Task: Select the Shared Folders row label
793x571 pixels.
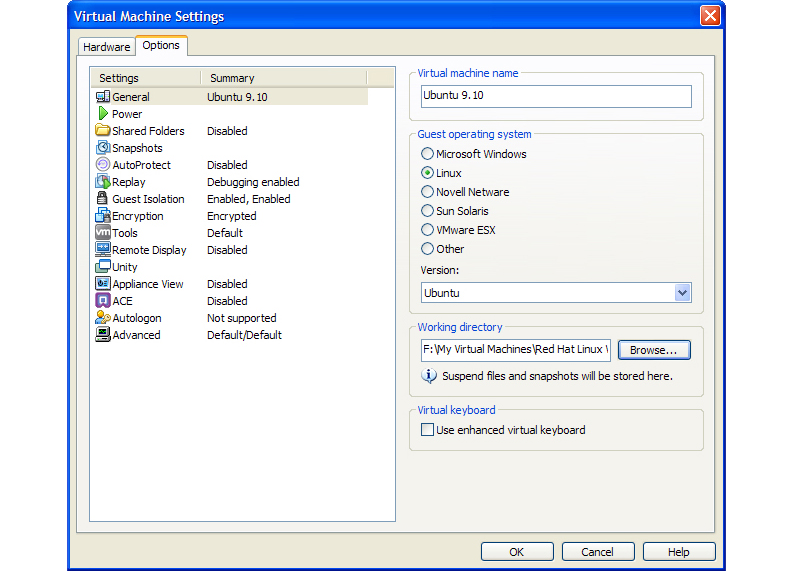Action: click(x=148, y=131)
